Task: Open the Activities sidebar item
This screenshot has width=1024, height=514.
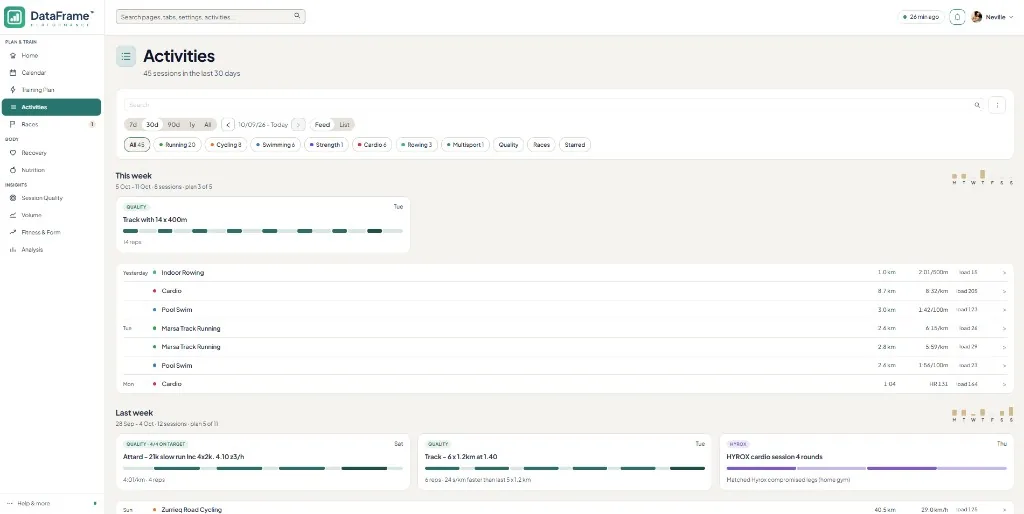Action: coord(52,107)
